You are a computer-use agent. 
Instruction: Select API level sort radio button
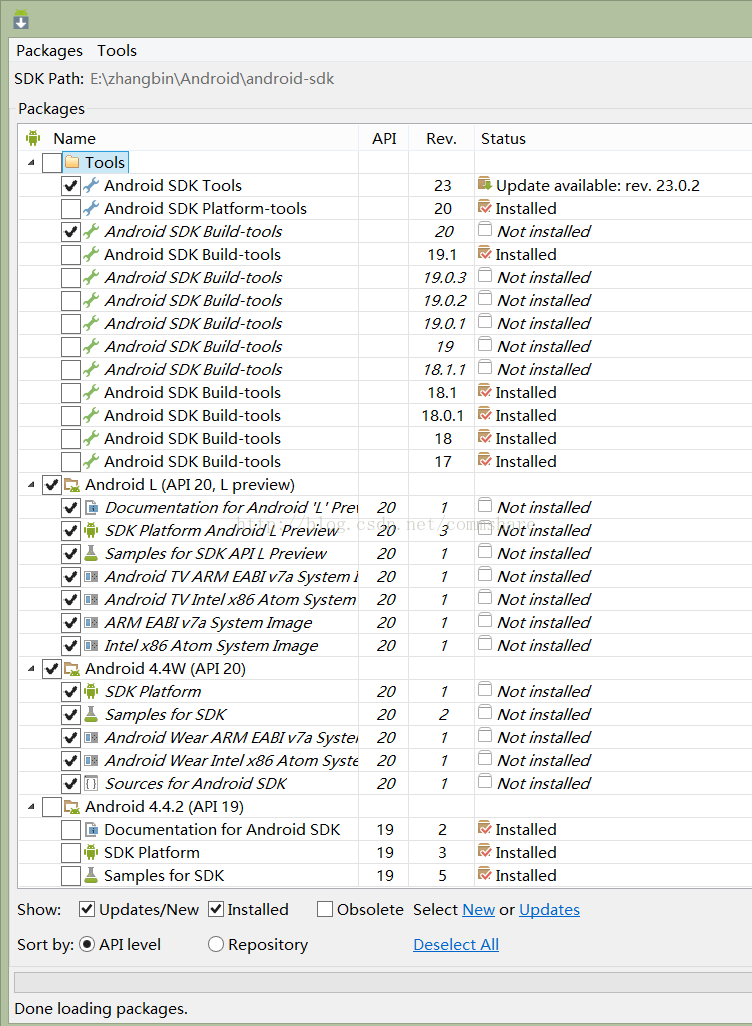tap(87, 944)
